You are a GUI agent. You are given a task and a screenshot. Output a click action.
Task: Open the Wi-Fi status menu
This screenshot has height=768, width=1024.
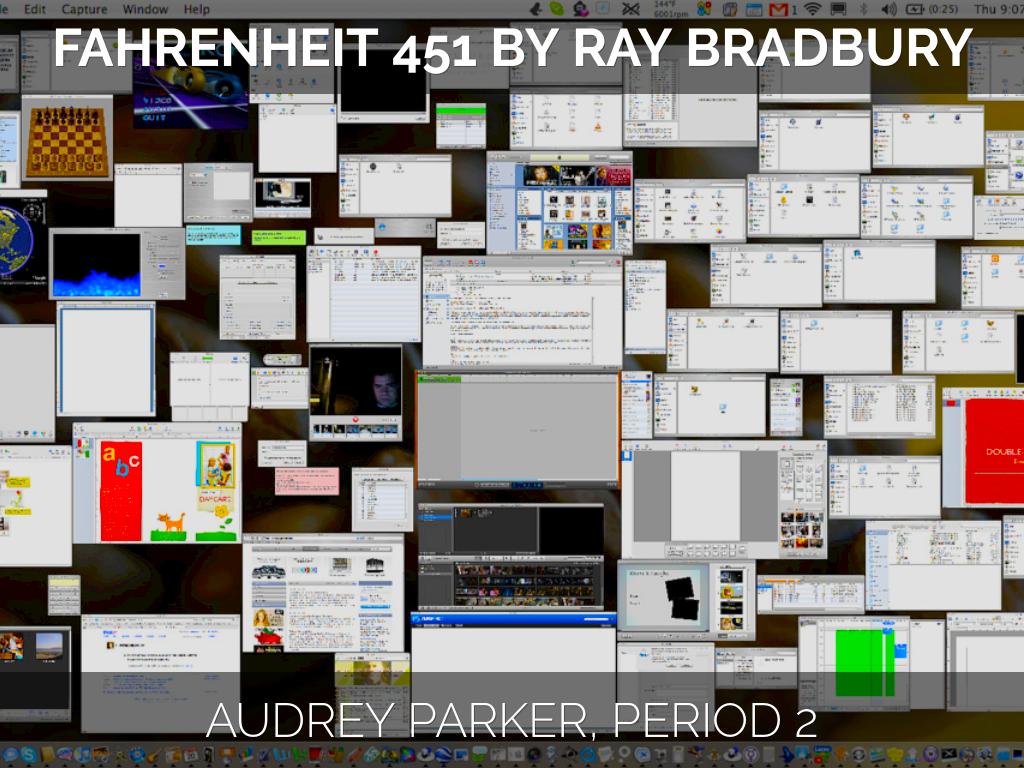point(812,8)
